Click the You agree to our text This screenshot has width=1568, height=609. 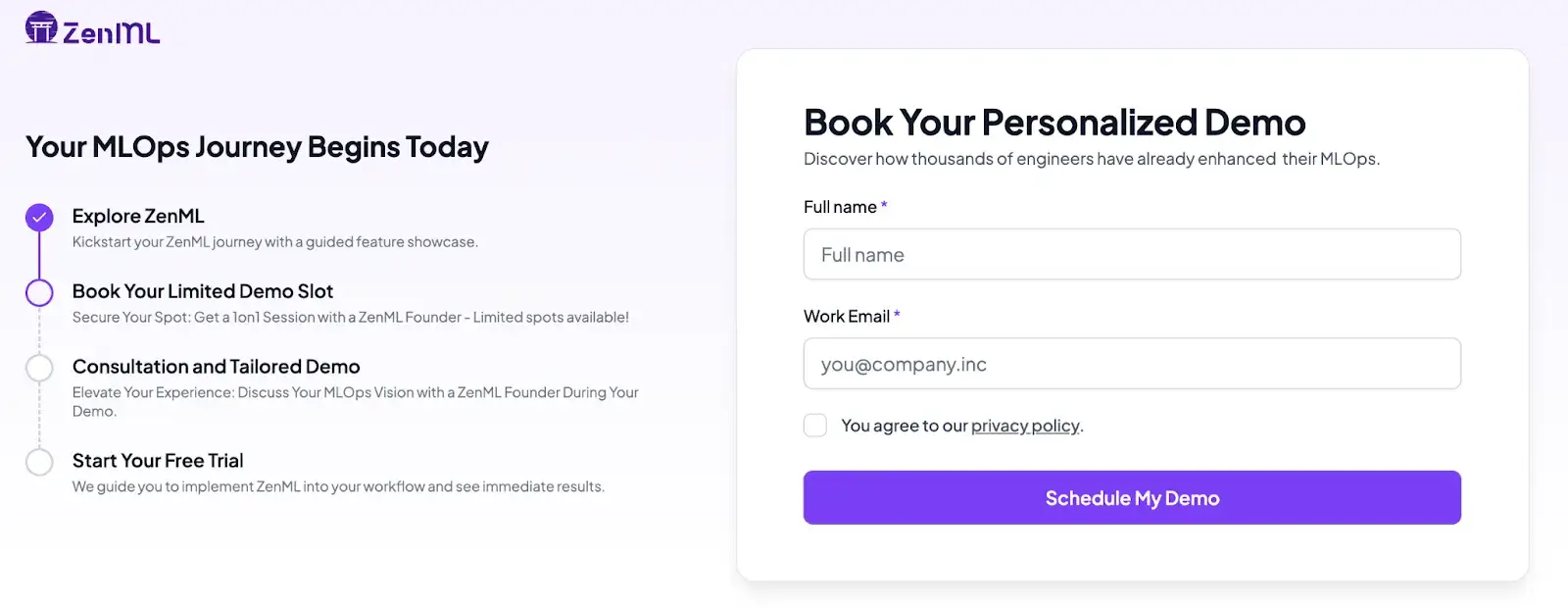pyautogui.click(x=904, y=426)
